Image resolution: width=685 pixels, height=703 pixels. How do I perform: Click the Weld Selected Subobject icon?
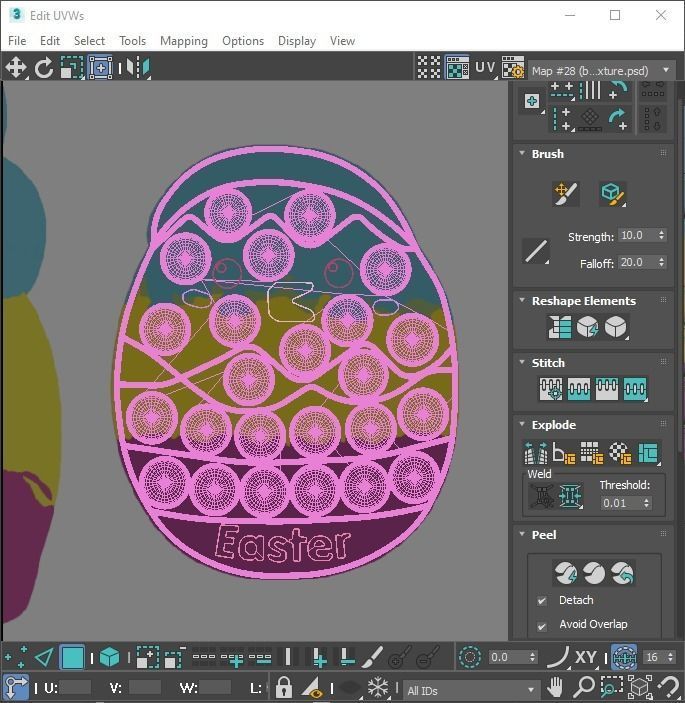click(570, 496)
